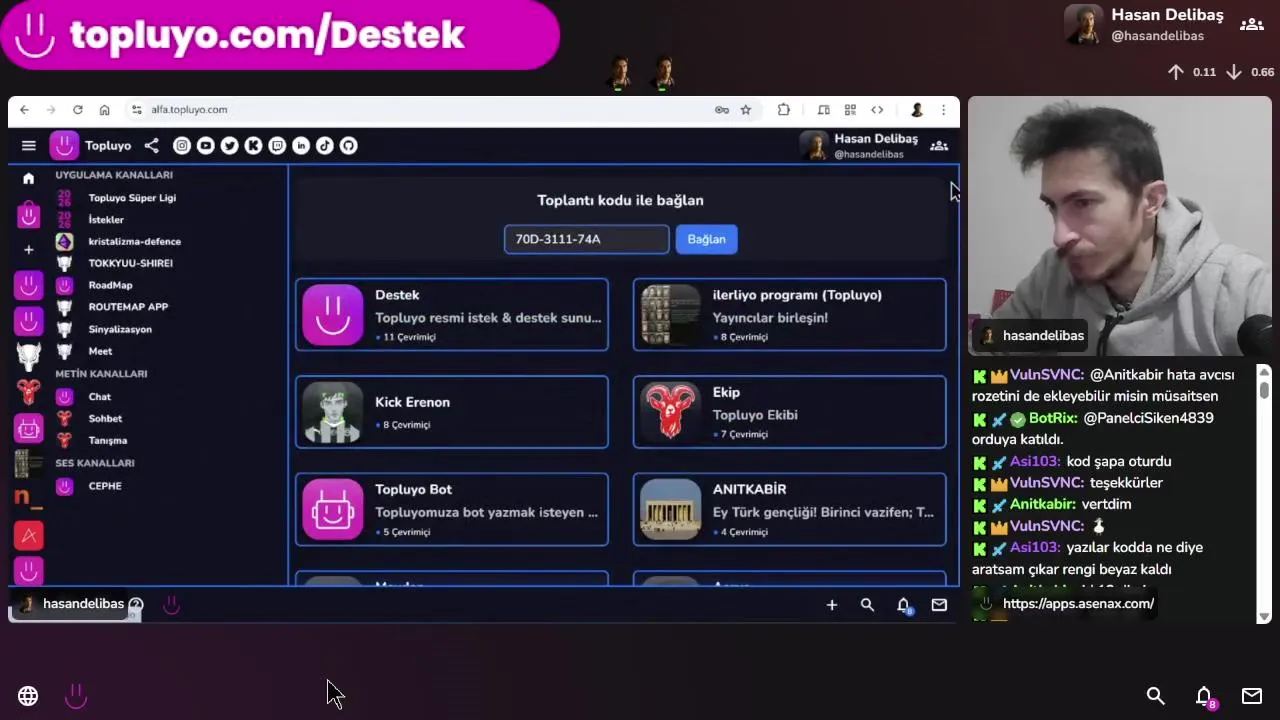This screenshot has height=720, width=1280.
Task: Open the Chat text channel
Action: pyautogui.click(x=99, y=397)
